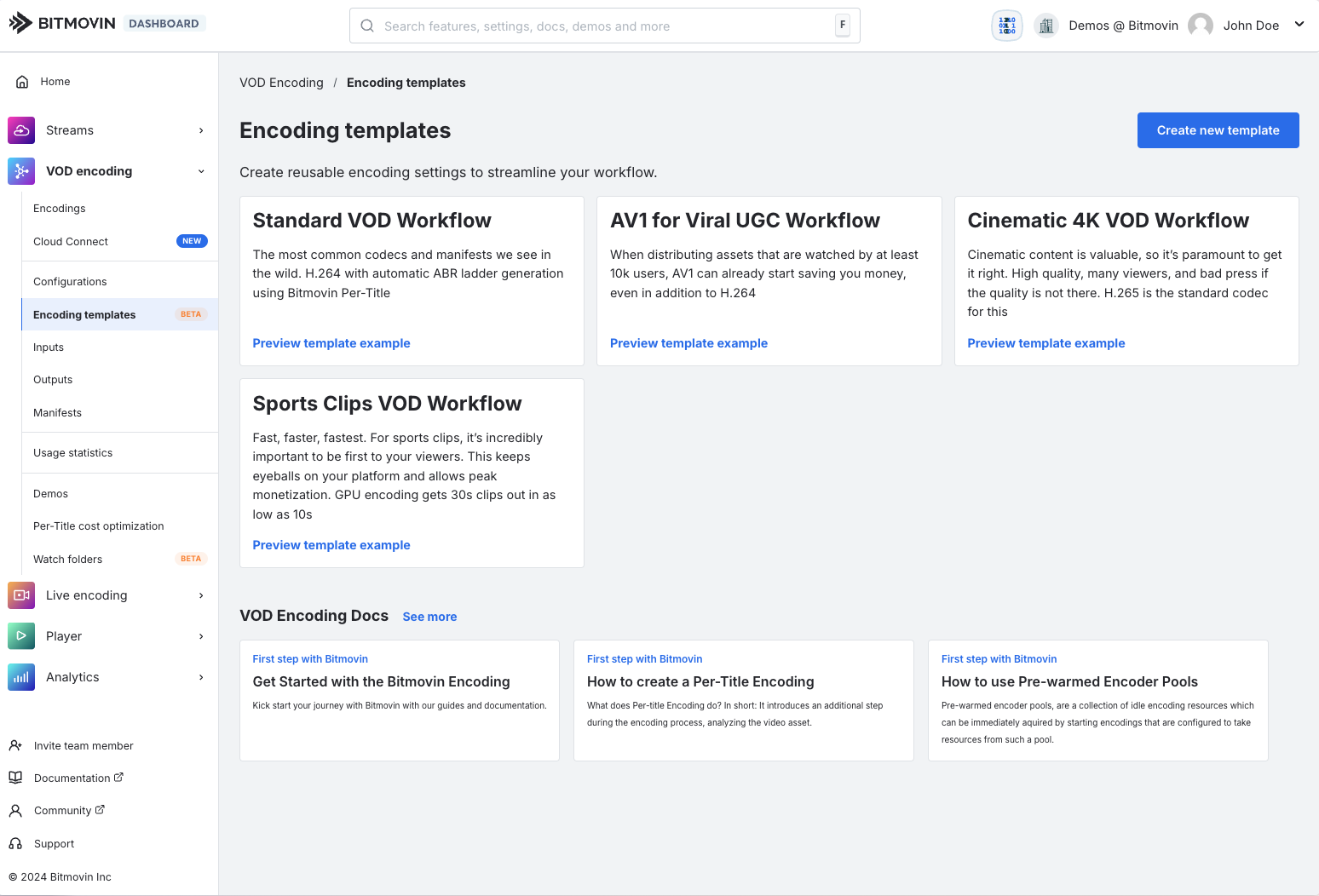Open Demos sidebar item
This screenshot has height=896, width=1319.
click(x=119, y=494)
